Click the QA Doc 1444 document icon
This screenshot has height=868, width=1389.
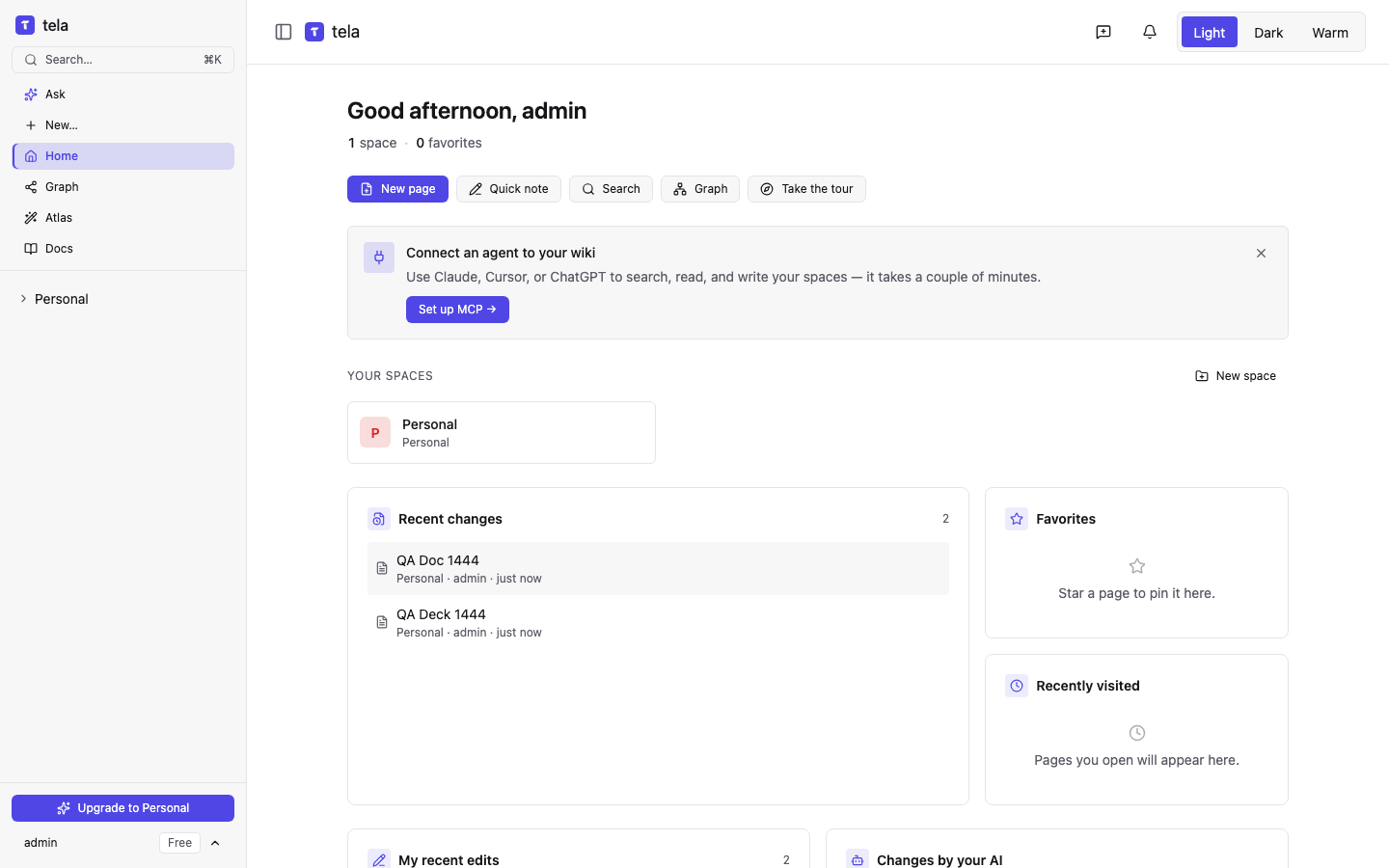pyautogui.click(x=382, y=568)
